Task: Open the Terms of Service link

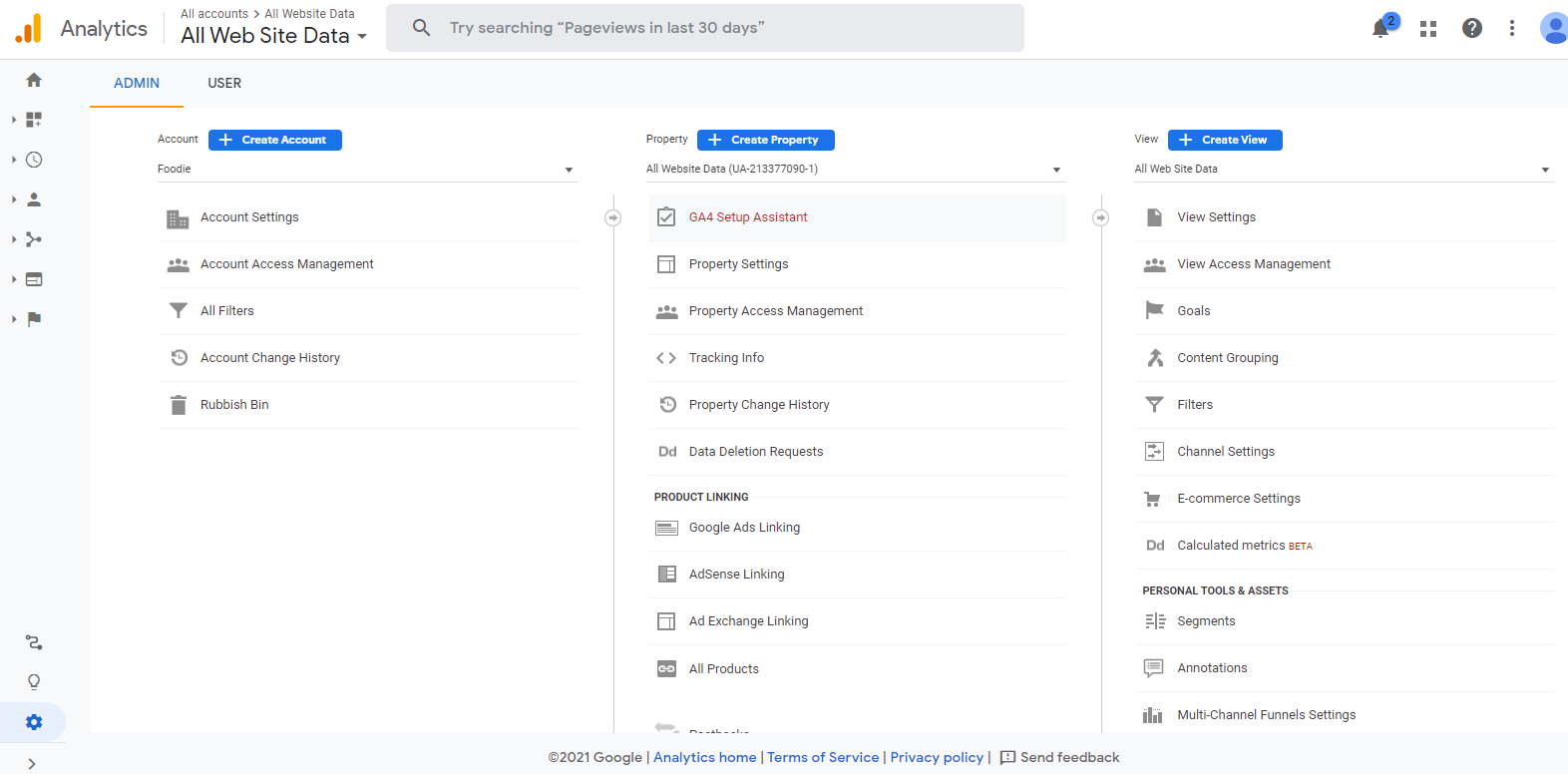Action: tap(823, 757)
